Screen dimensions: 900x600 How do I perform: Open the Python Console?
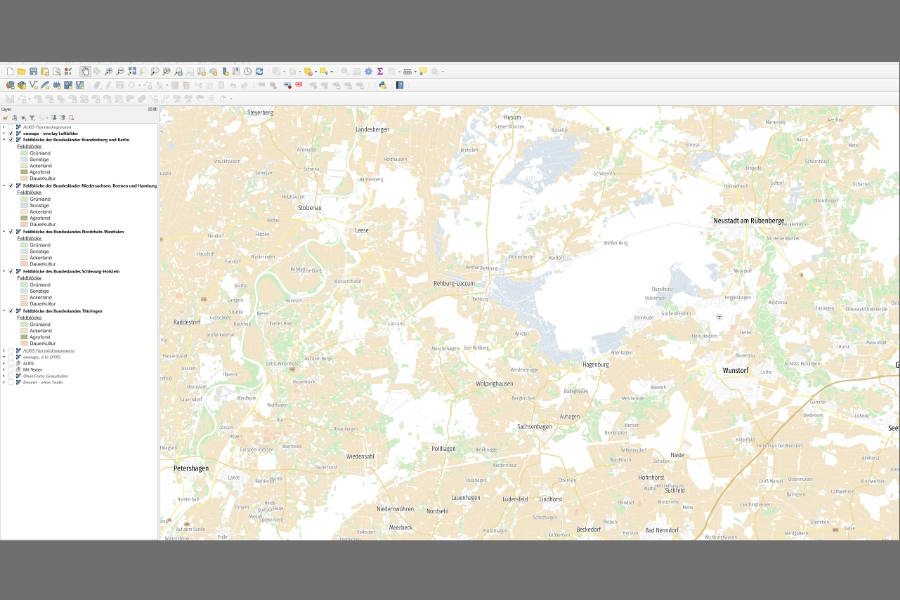pos(383,86)
